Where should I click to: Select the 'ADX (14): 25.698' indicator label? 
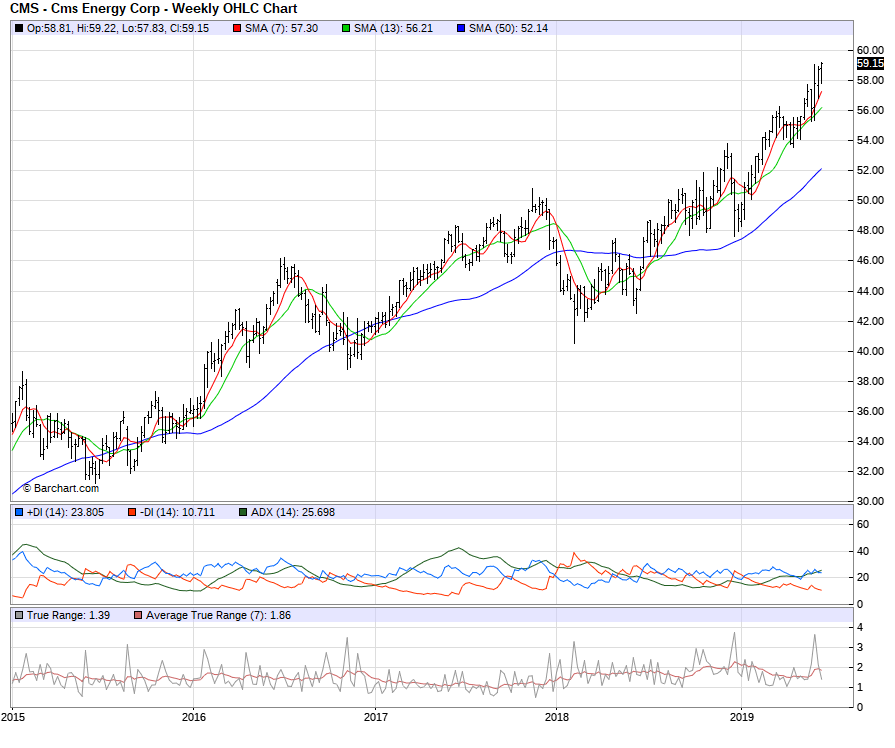click(293, 512)
